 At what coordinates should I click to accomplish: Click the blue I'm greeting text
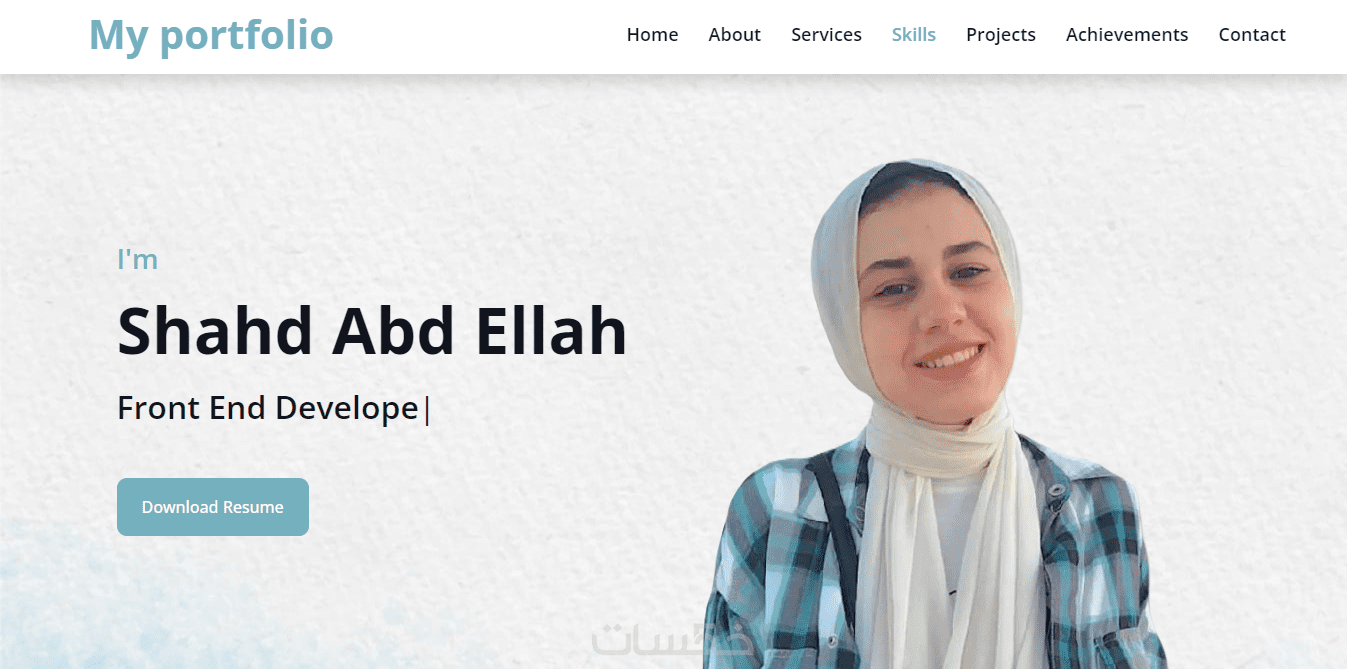(138, 260)
